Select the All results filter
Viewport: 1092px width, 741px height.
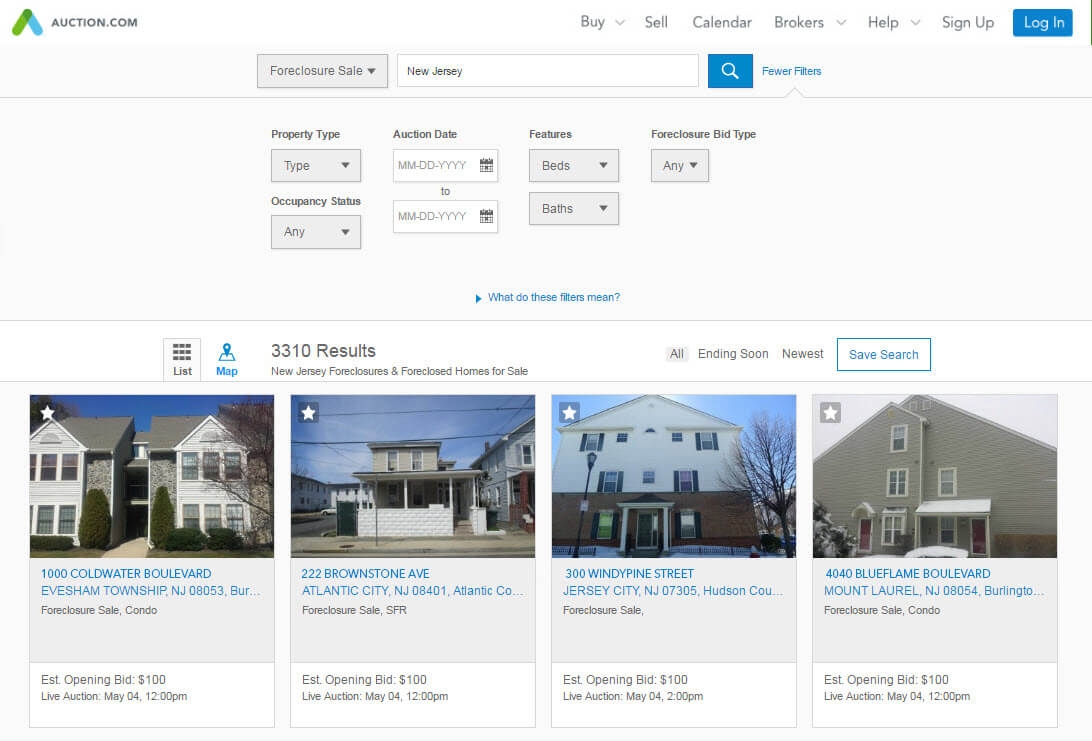(x=676, y=353)
